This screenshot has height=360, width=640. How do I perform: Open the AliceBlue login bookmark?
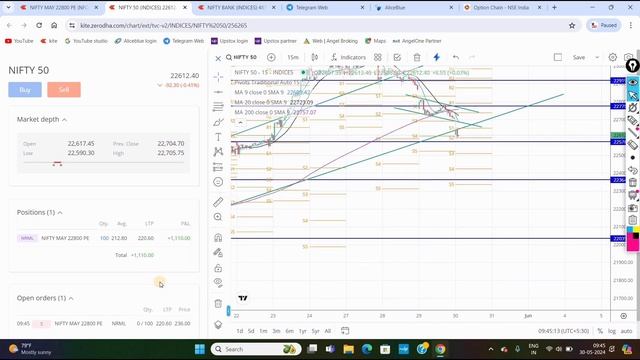point(136,41)
